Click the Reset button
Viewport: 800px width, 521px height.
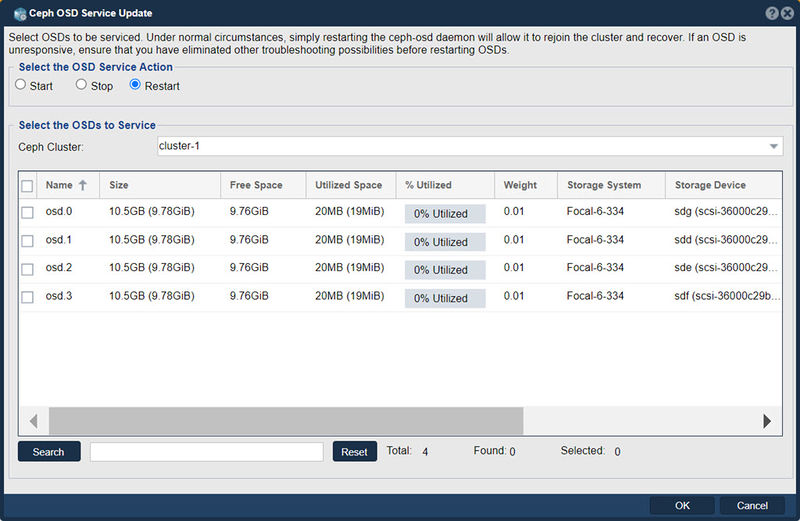point(355,452)
